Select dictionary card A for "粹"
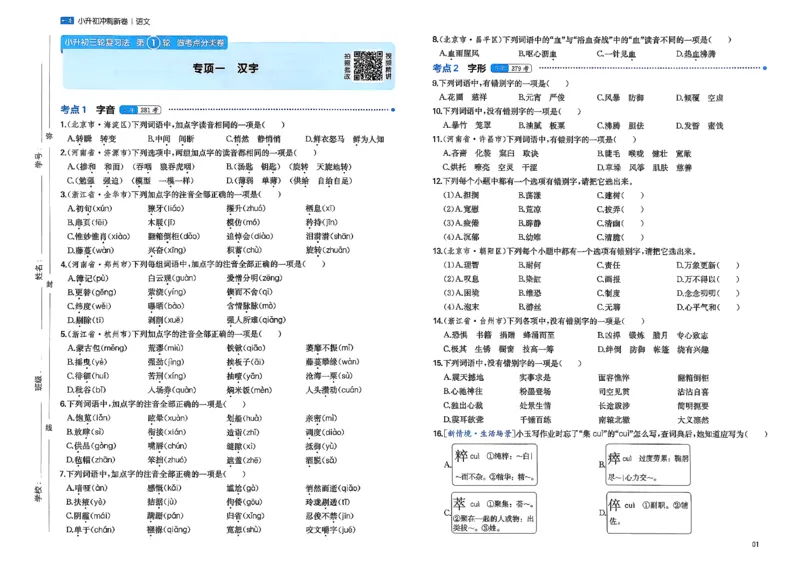 tap(494, 464)
